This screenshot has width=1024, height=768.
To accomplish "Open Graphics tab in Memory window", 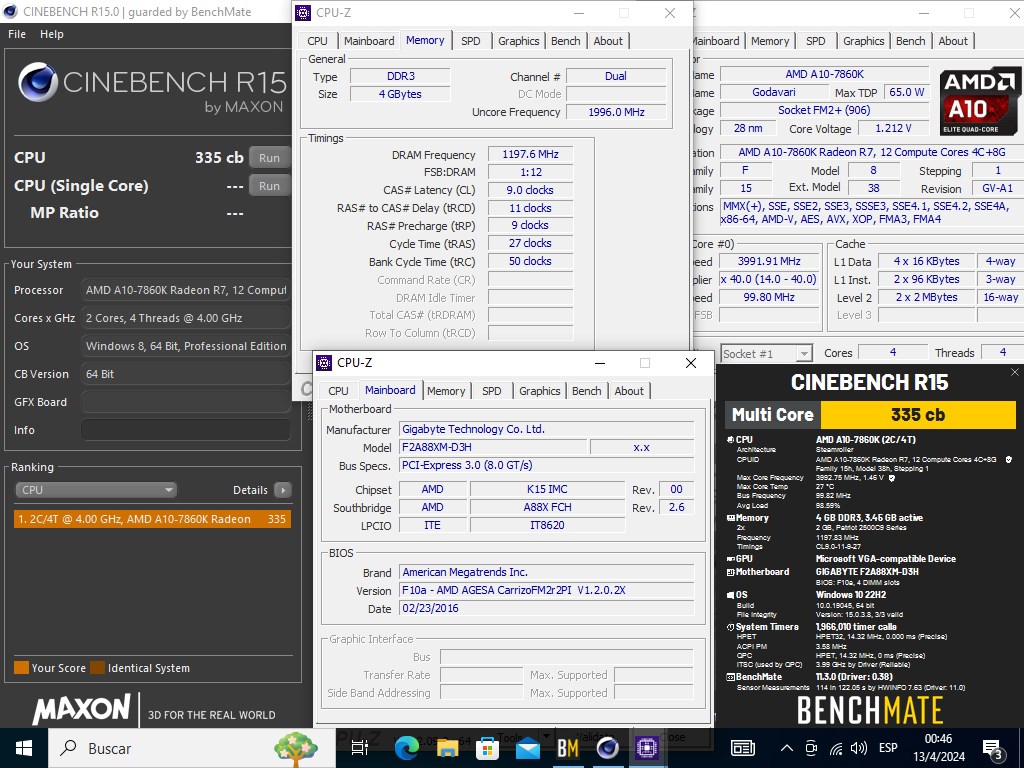I will (x=519, y=40).
